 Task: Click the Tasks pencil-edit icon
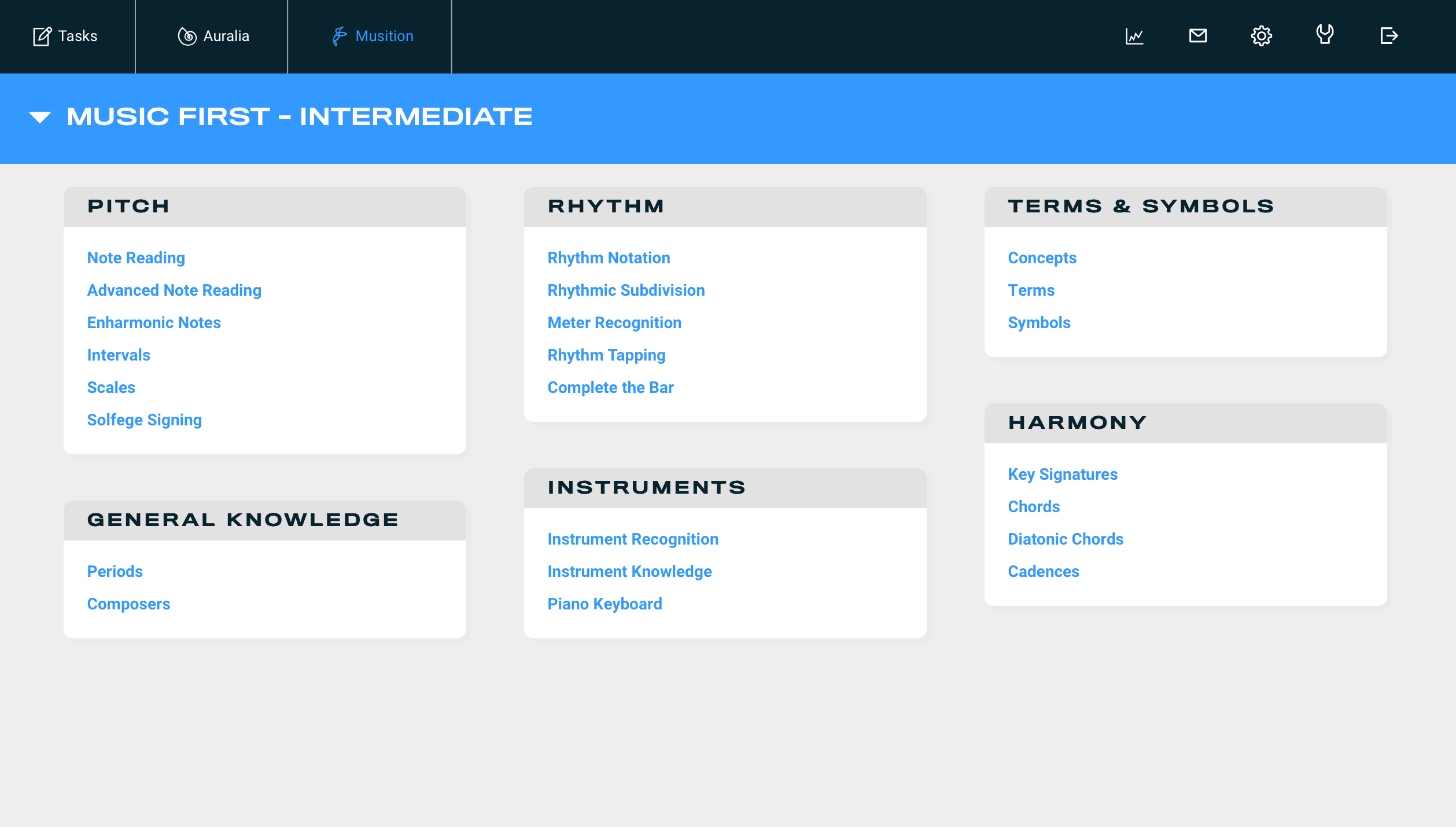42,36
